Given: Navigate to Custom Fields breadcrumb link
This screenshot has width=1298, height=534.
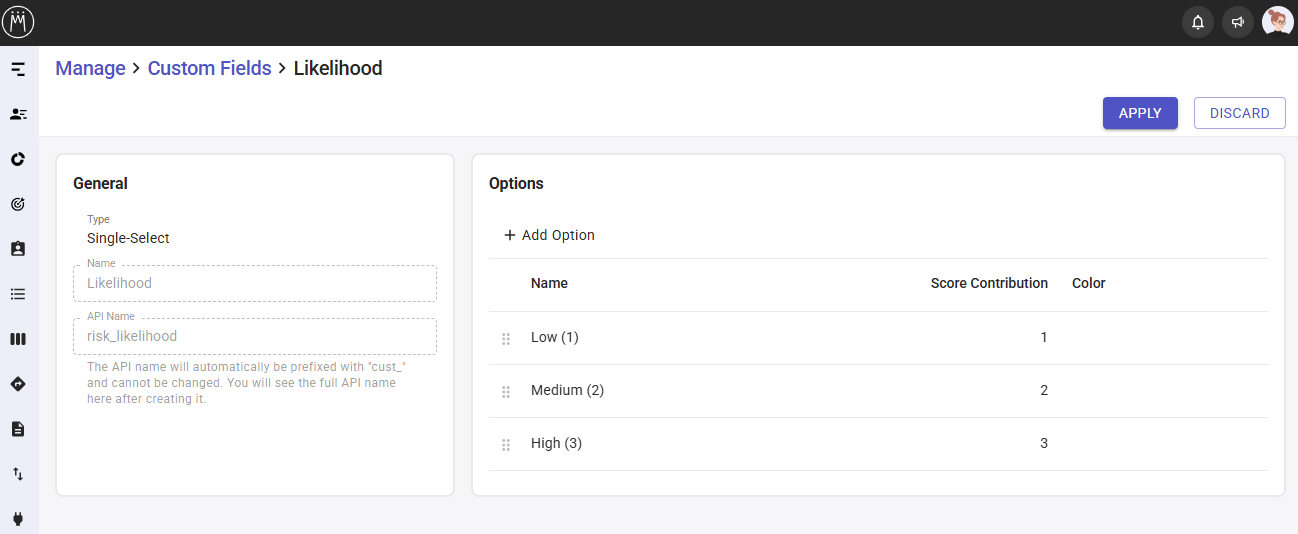Looking at the screenshot, I should (x=209, y=68).
